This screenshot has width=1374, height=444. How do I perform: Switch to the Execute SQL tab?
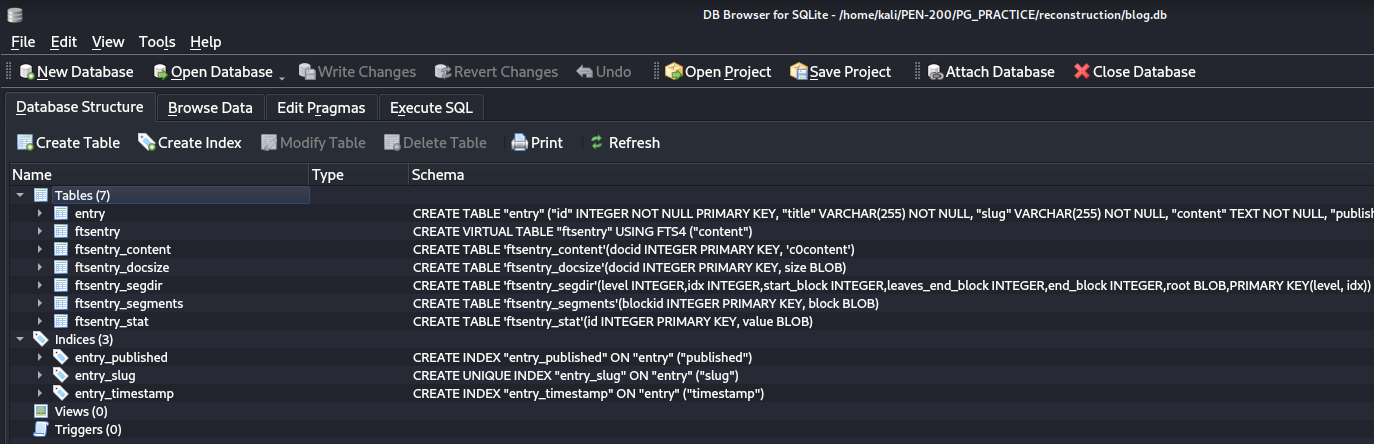coord(431,108)
